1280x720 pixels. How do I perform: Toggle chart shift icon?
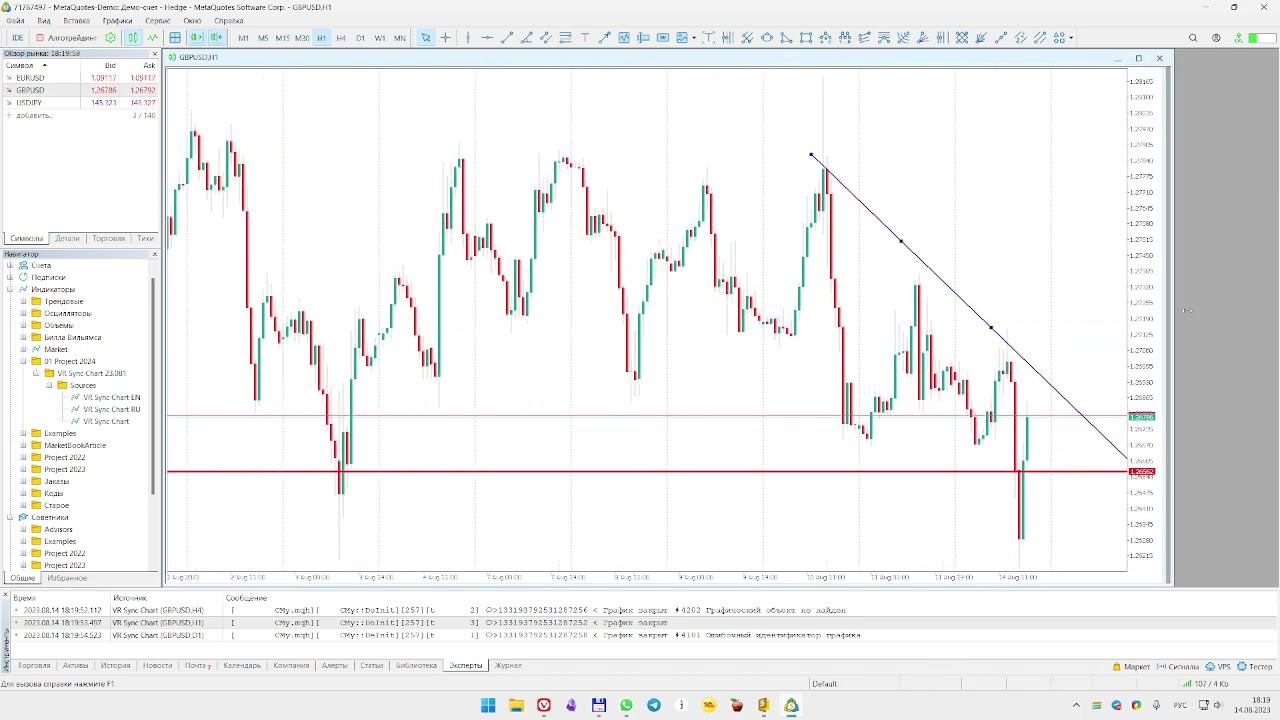(216, 38)
